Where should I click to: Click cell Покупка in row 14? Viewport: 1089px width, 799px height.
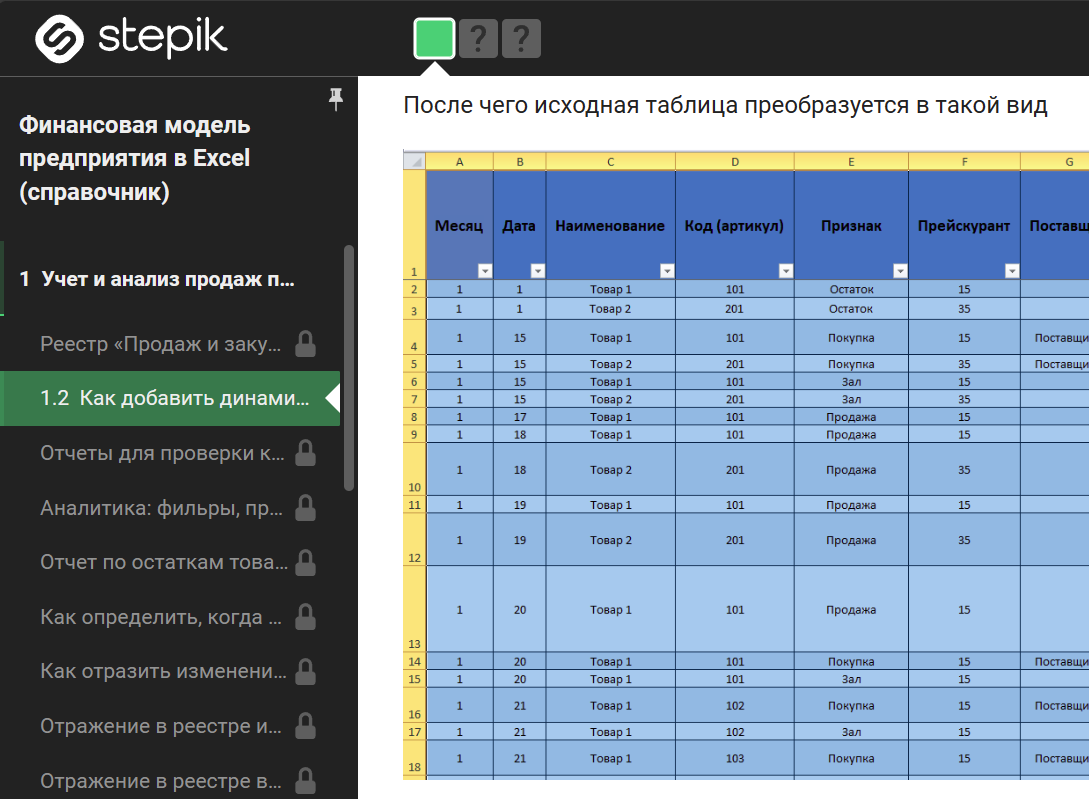[x=851, y=661]
